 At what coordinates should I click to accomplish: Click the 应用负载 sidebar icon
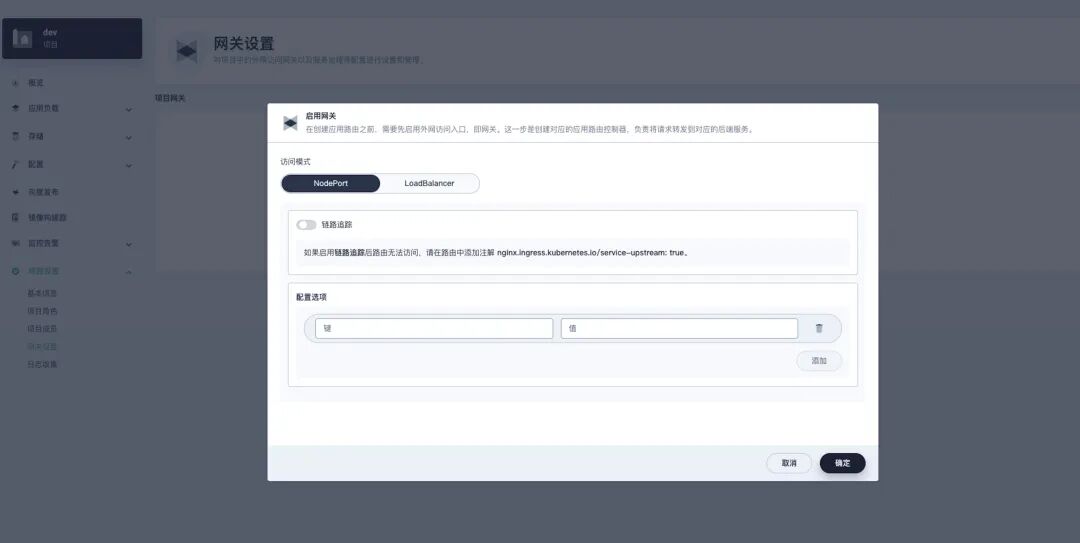coord(15,109)
